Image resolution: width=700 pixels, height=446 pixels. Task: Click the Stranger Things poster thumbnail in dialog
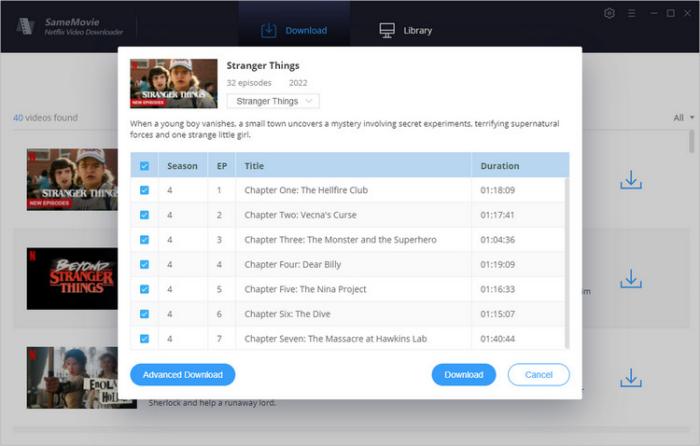pos(174,83)
